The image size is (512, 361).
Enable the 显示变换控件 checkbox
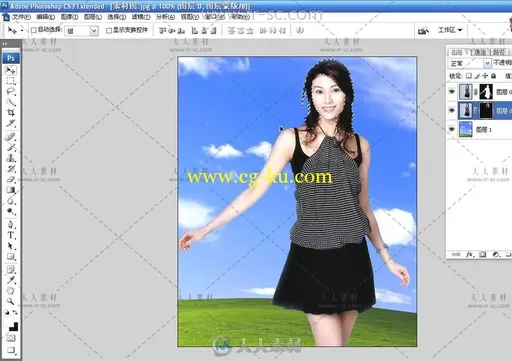click(x=109, y=30)
